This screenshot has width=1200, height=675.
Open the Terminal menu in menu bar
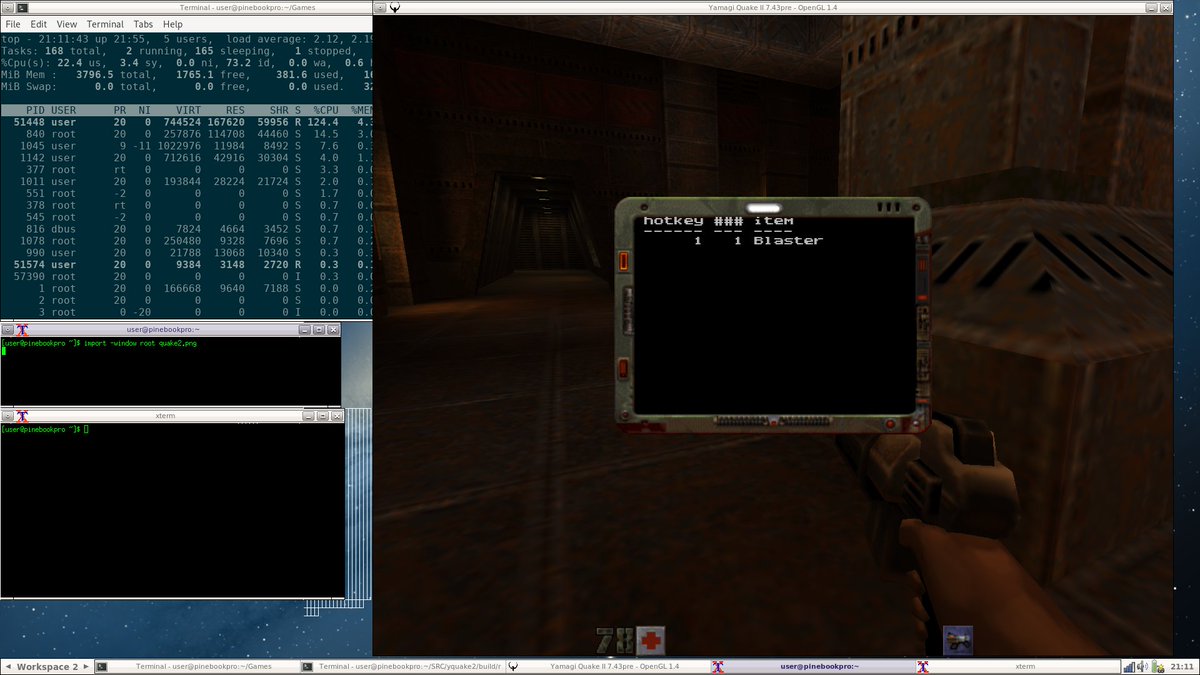coord(105,24)
